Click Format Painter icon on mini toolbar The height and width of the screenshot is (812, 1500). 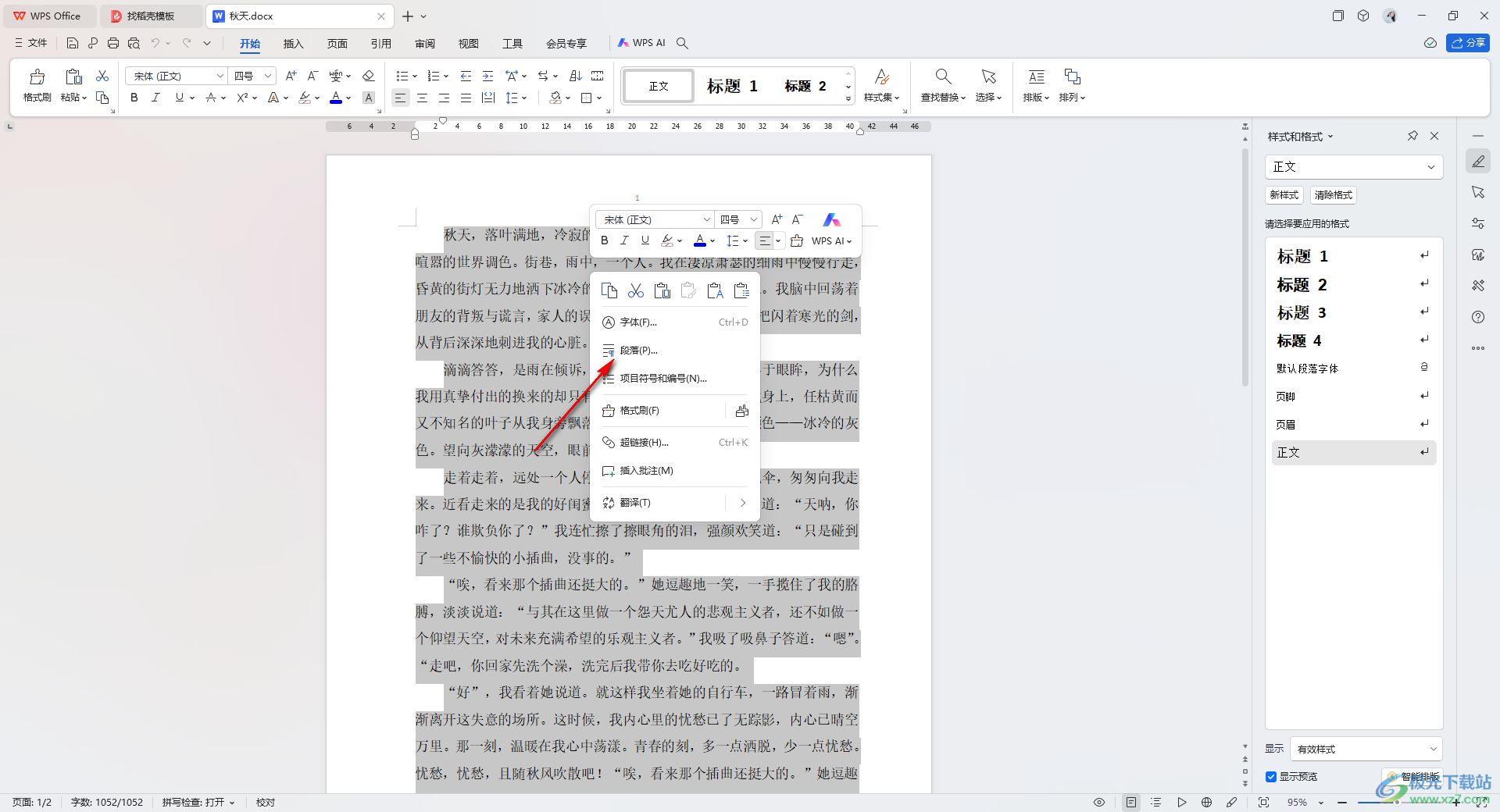click(797, 240)
